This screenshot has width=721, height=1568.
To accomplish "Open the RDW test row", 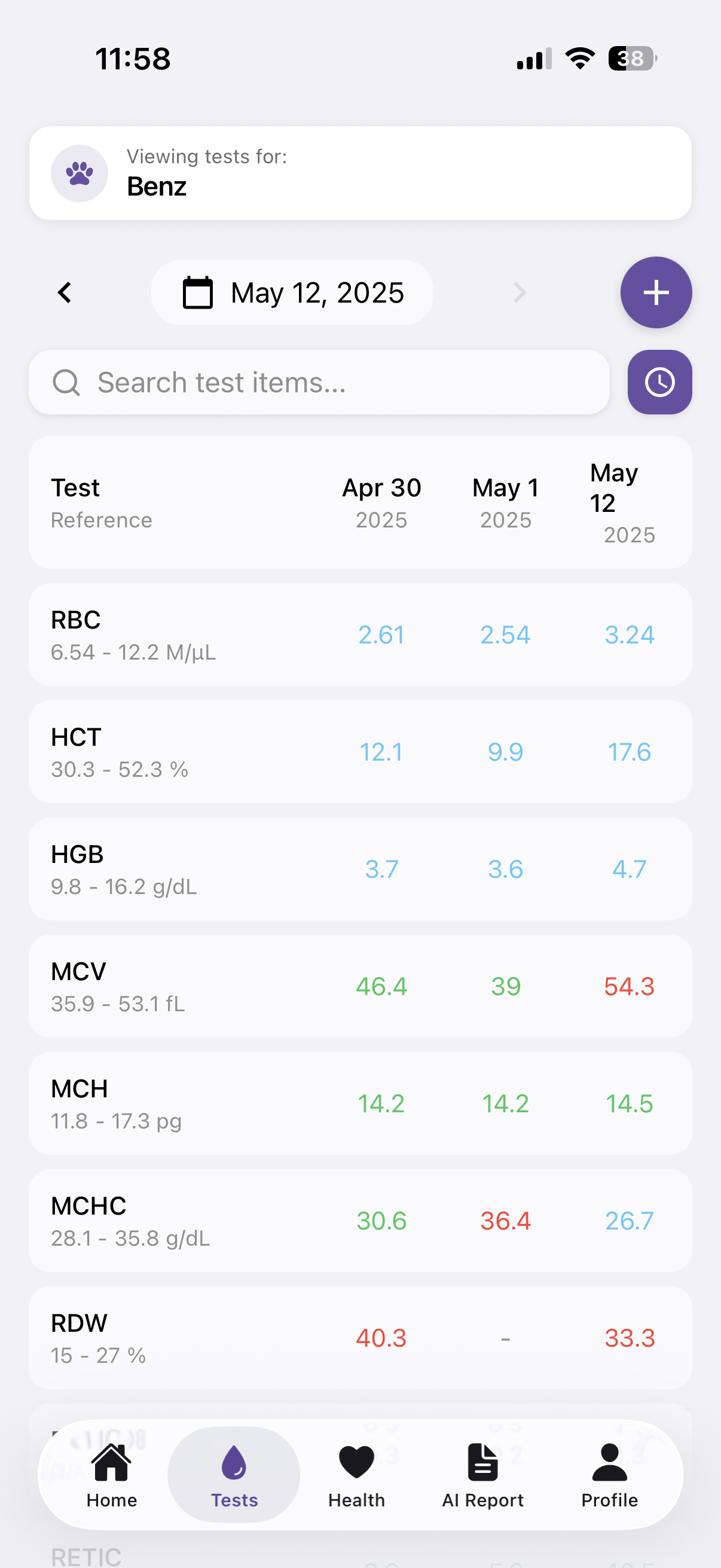I will click(182, 1338).
